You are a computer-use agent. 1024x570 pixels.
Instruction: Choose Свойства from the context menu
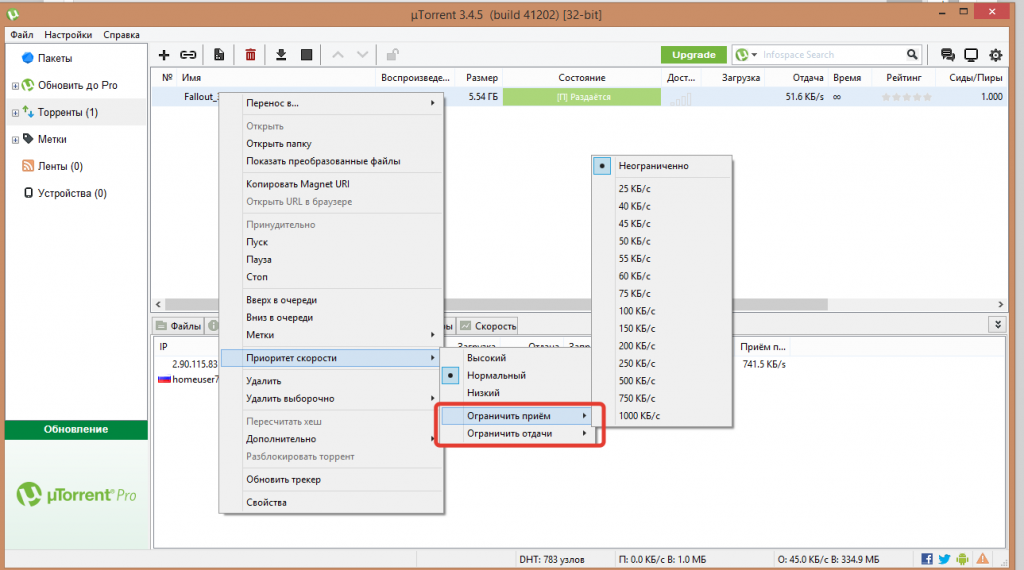266,502
